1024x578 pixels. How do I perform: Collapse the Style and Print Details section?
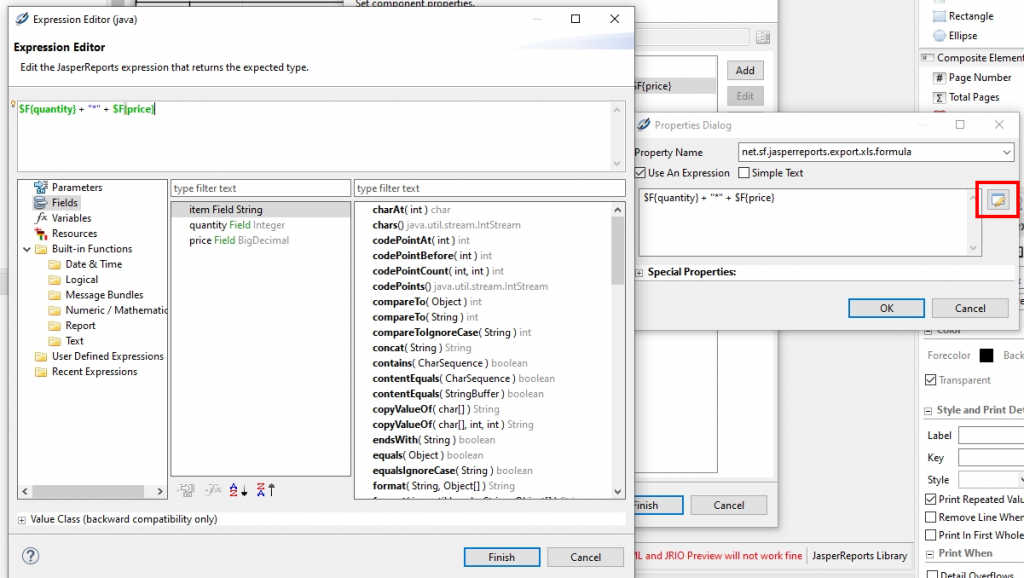(x=928, y=411)
